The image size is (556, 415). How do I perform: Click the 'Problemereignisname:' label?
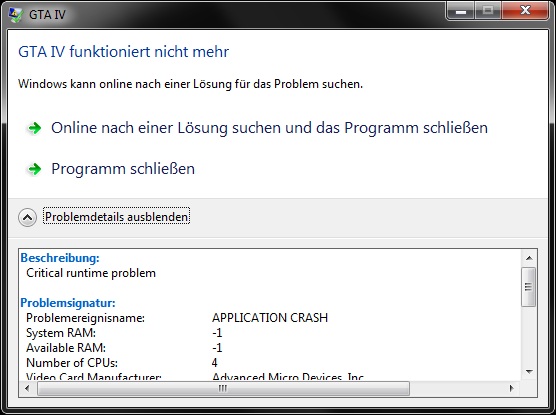85,318
